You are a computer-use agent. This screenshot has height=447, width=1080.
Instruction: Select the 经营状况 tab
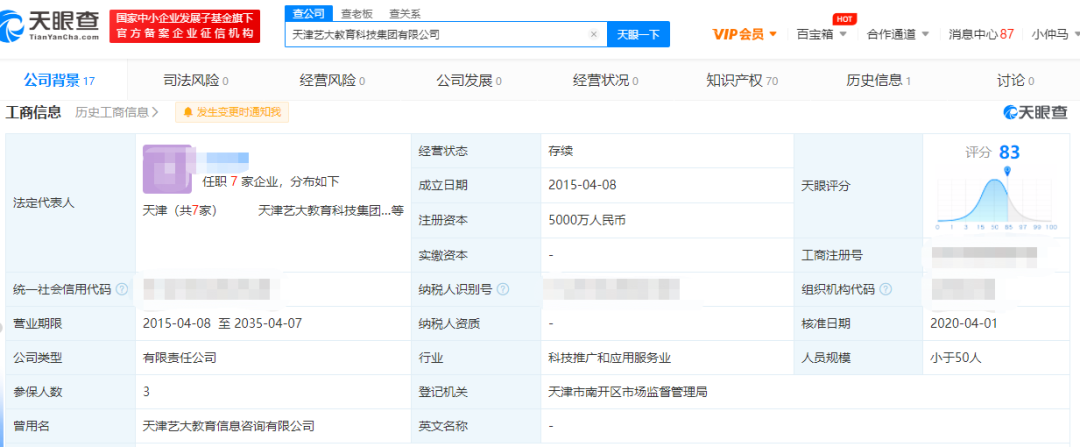point(605,81)
